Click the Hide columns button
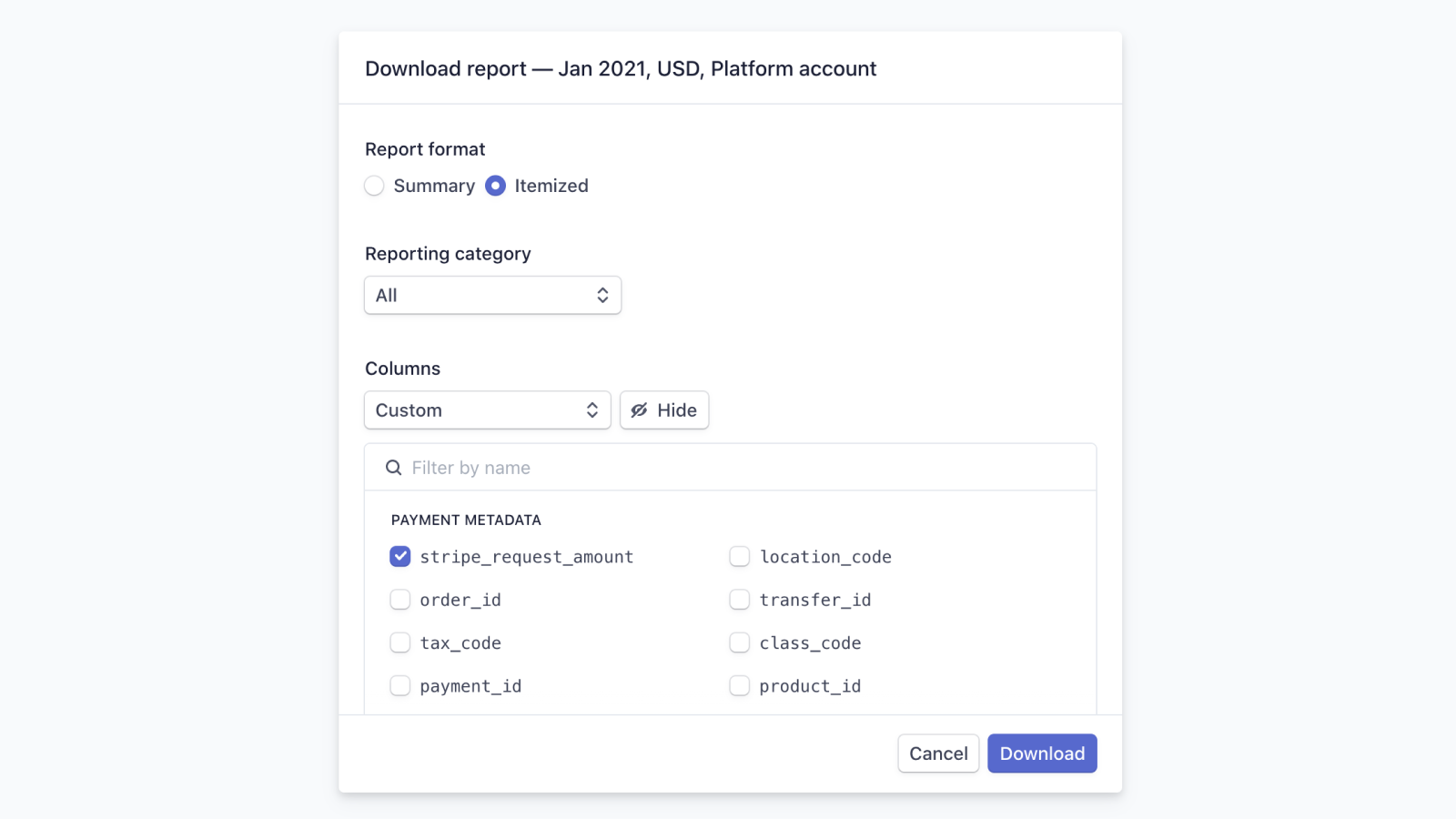The image size is (1456, 819). [x=664, y=410]
